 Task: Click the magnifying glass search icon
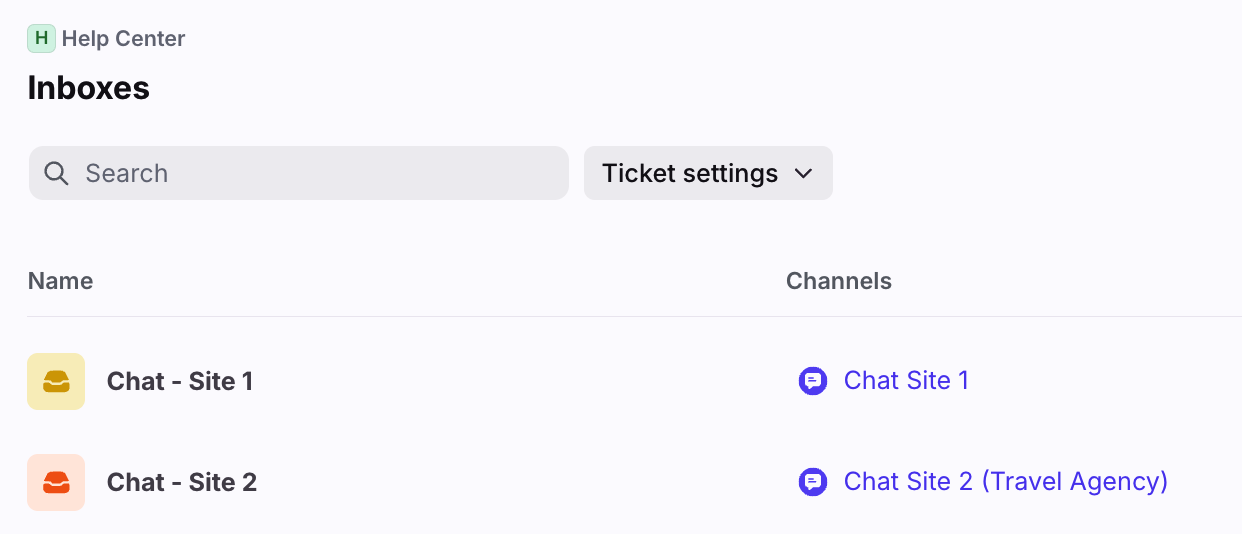57,173
